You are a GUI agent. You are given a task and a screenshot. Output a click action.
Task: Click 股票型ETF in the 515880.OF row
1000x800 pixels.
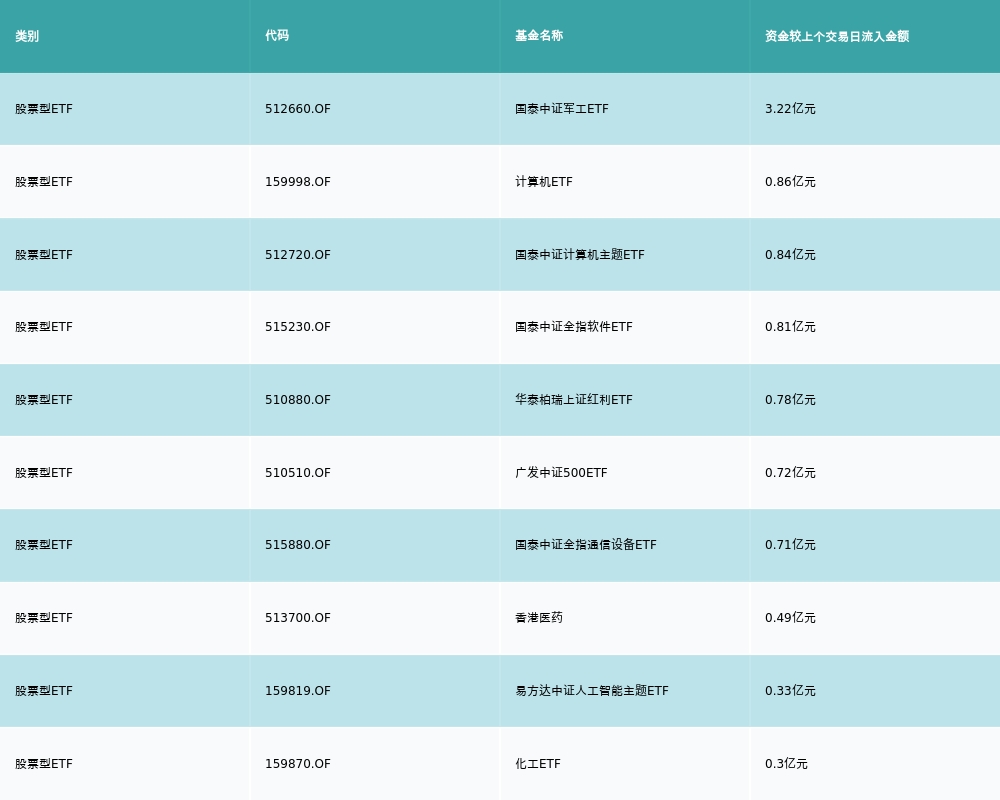[44, 545]
